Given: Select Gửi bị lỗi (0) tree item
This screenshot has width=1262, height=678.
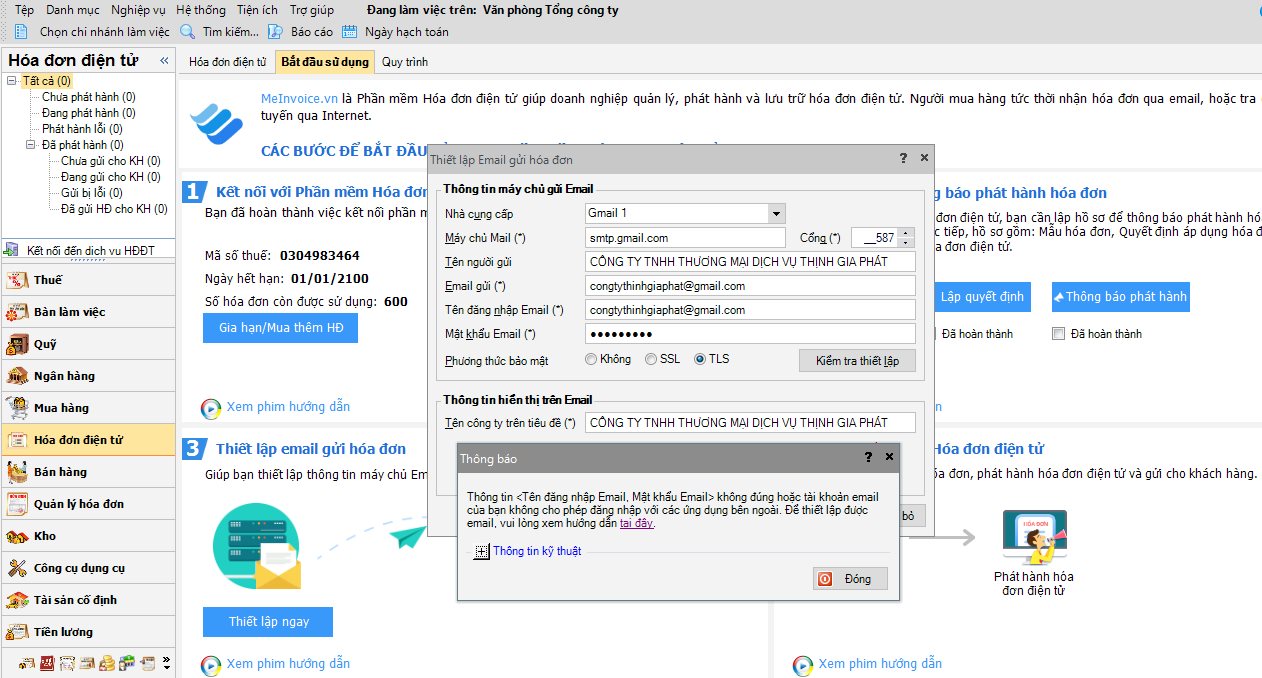Looking at the screenshot, I should click(x=91, y=193).
